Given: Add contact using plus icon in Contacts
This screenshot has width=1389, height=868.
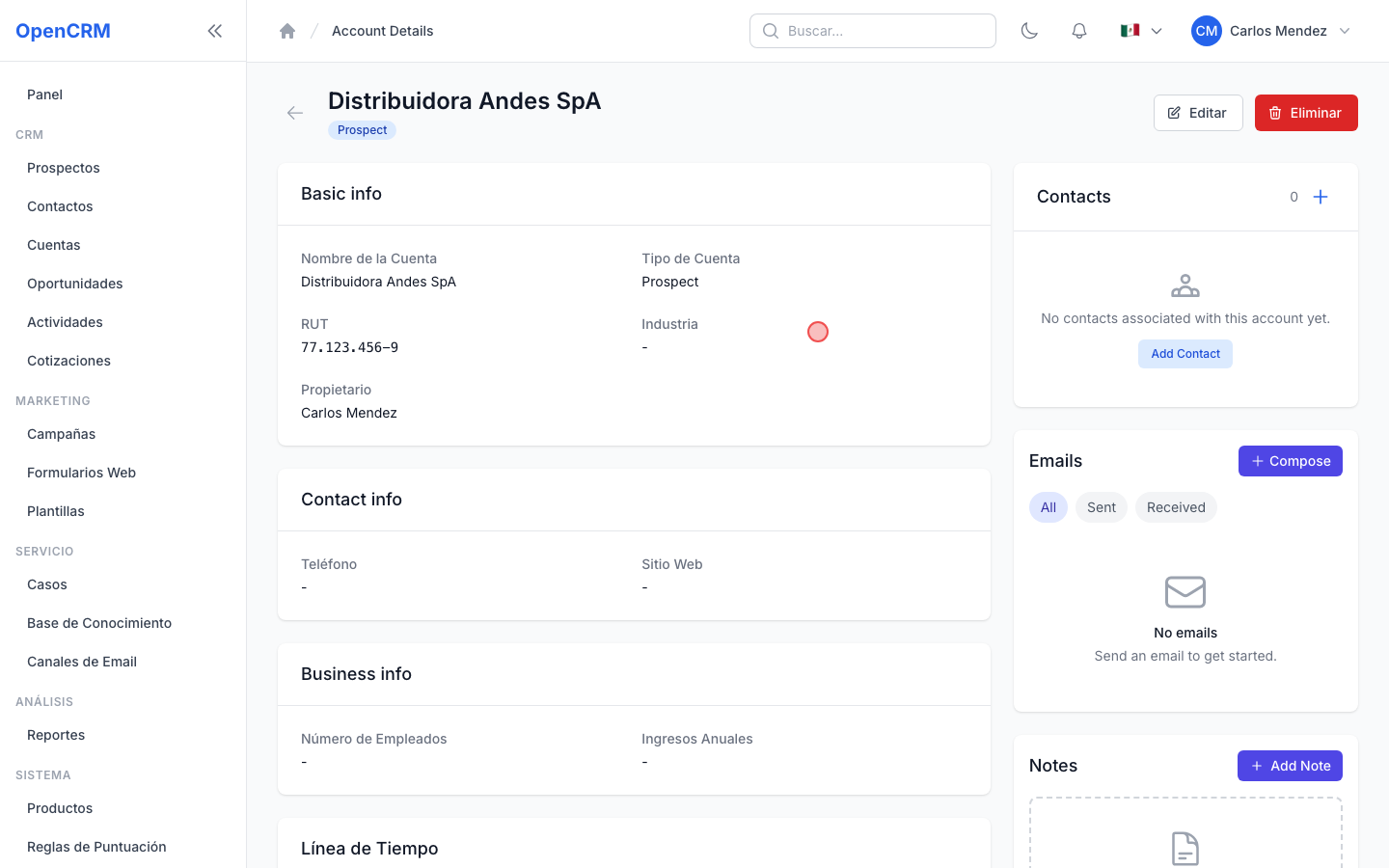Looking at the screenshot, I should click(1321, 197).
